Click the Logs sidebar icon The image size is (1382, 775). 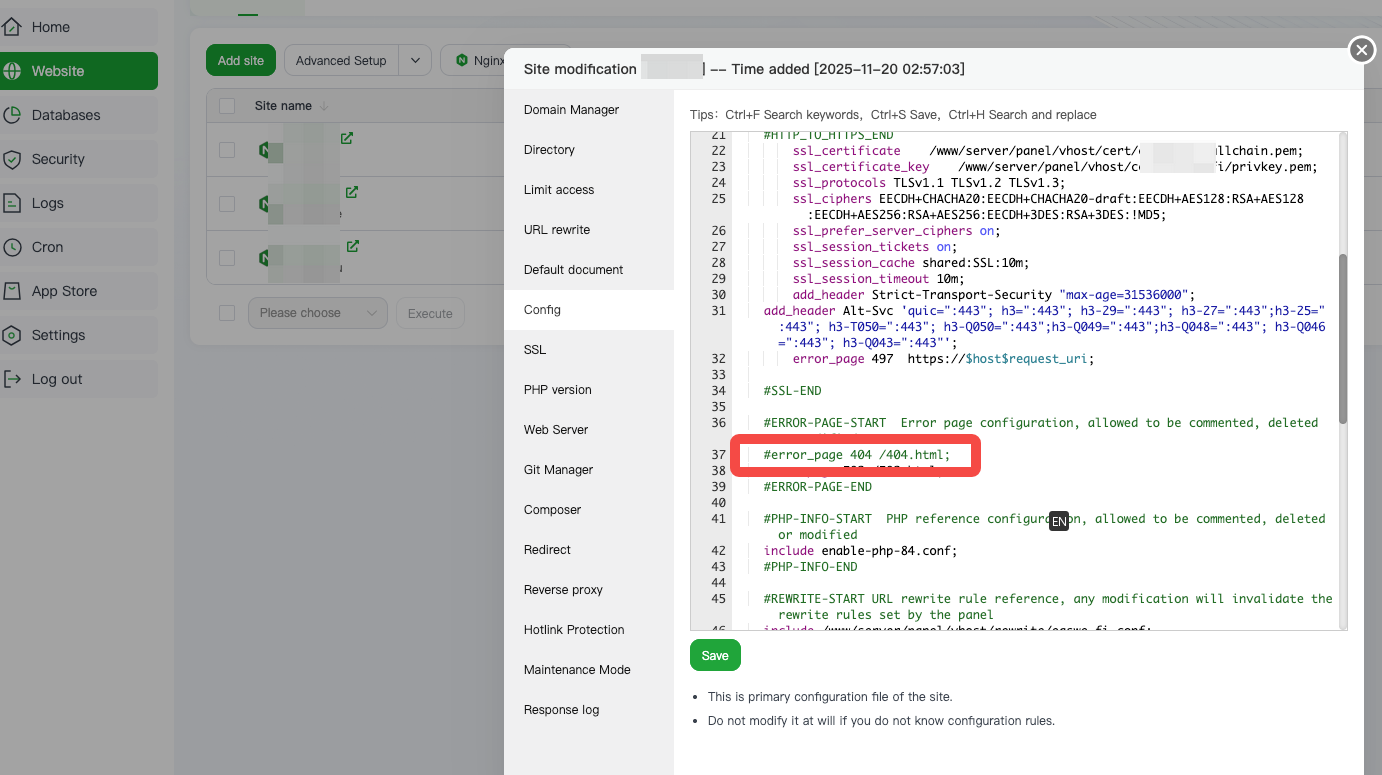(x=13, y=203)
